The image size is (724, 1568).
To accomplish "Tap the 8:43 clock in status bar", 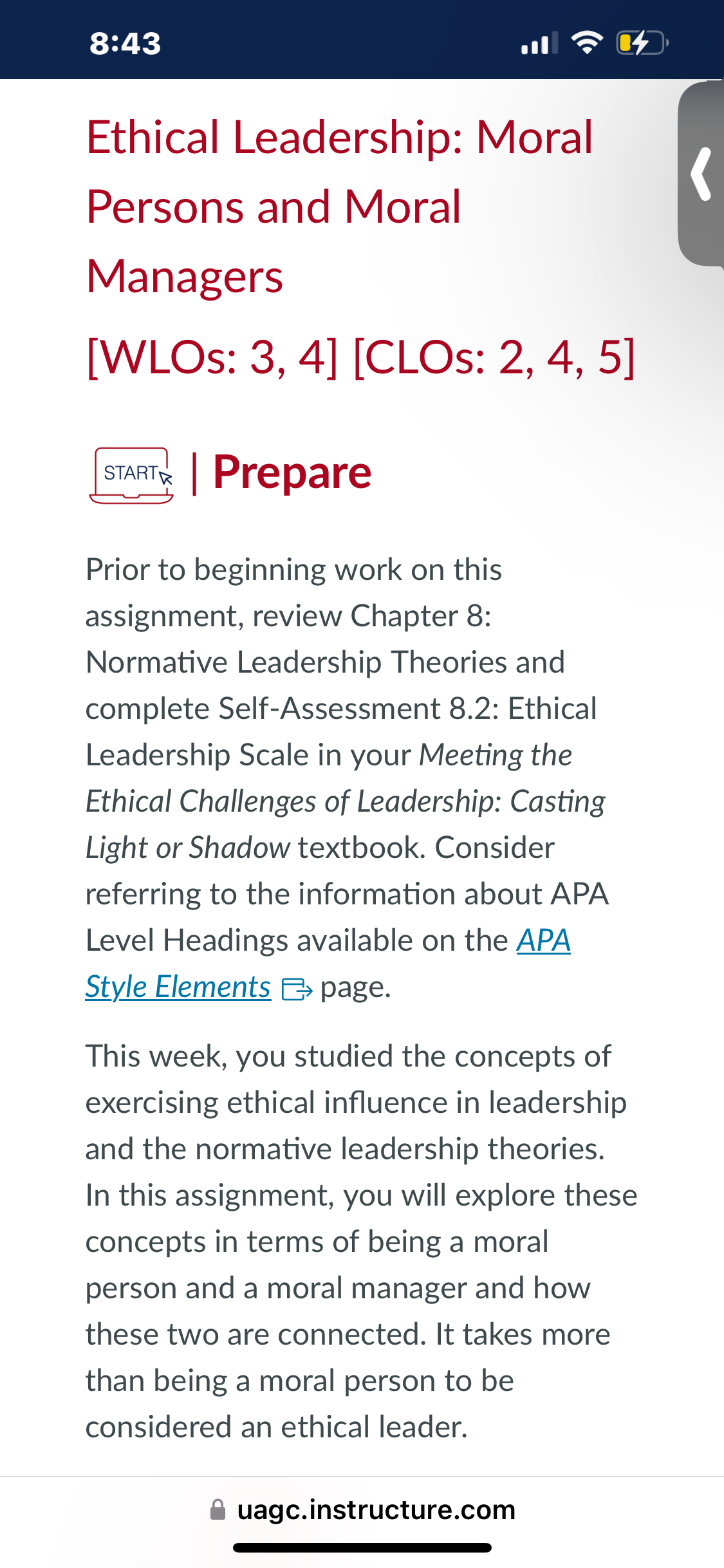I will (x=125, y=44).
